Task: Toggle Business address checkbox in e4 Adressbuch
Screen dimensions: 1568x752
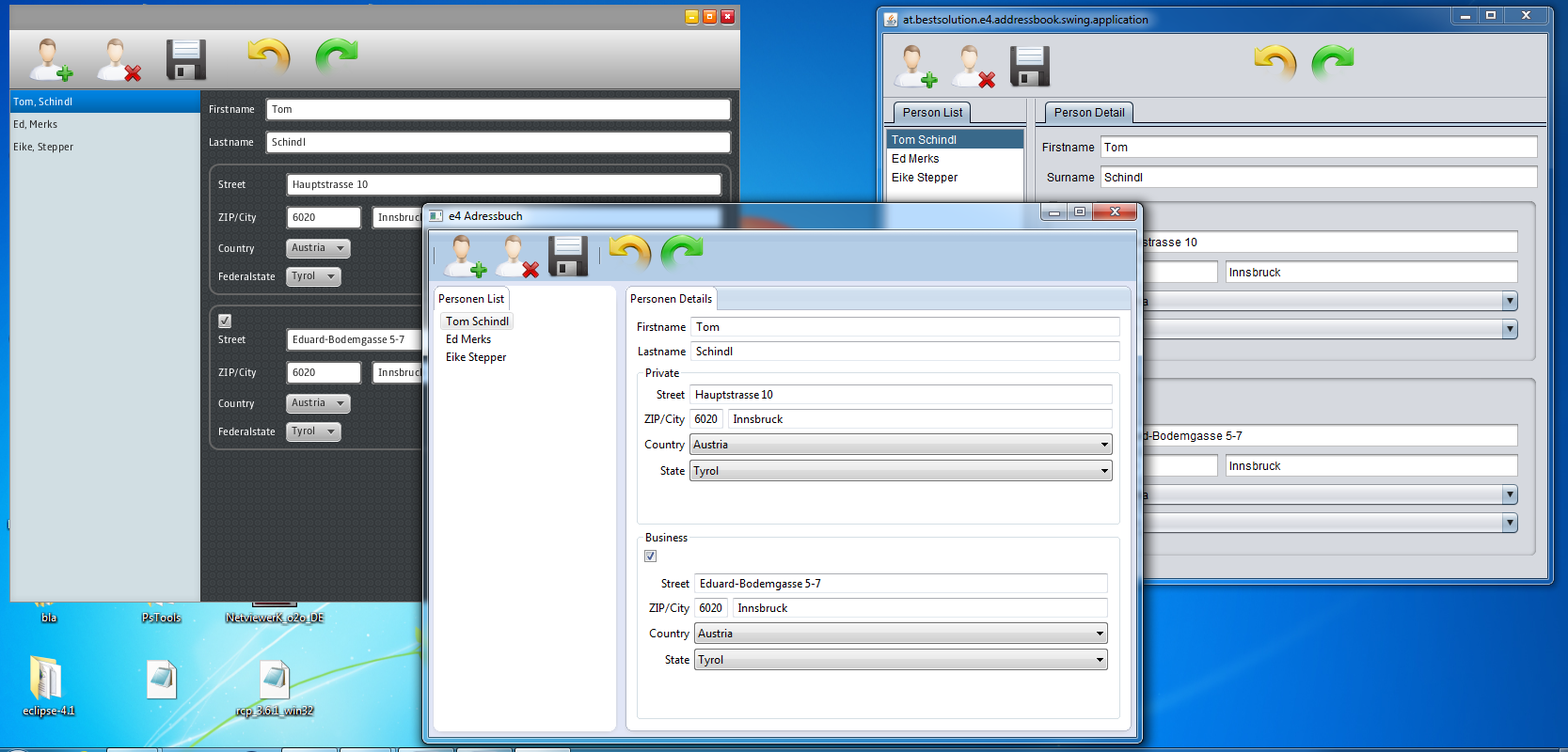Action: coord(650,556)
